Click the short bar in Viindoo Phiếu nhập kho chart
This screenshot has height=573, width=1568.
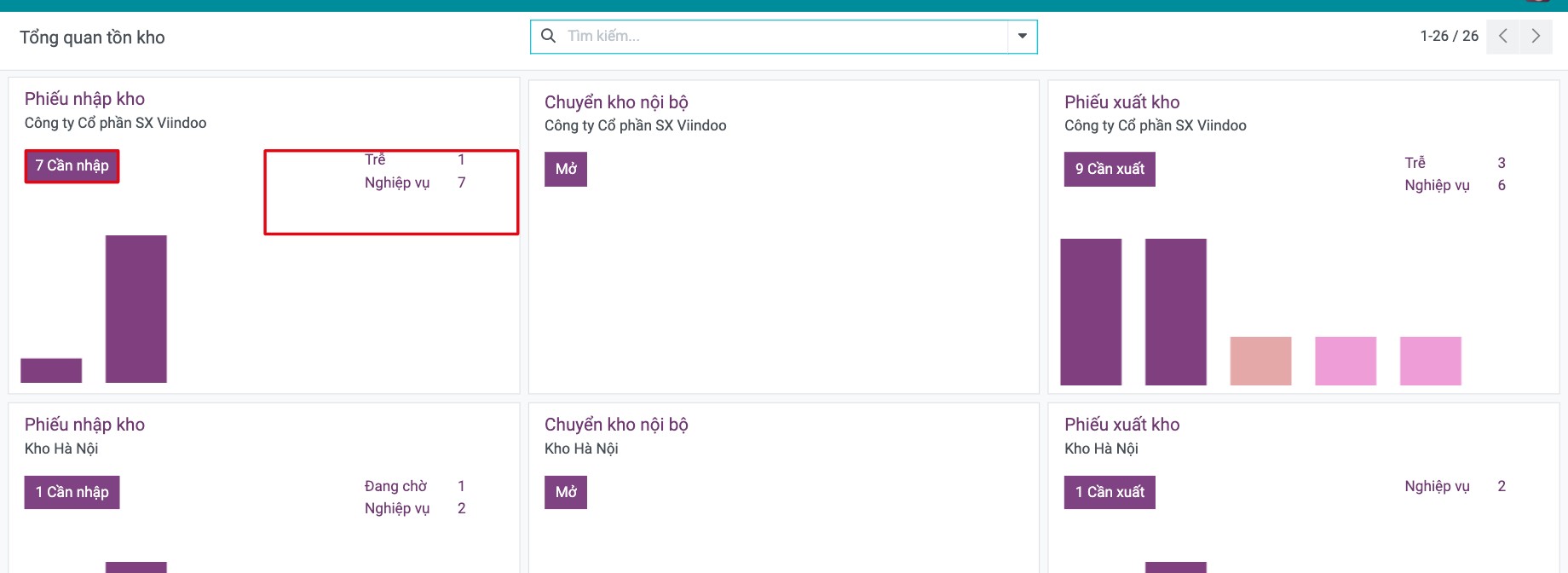[51, 370]
